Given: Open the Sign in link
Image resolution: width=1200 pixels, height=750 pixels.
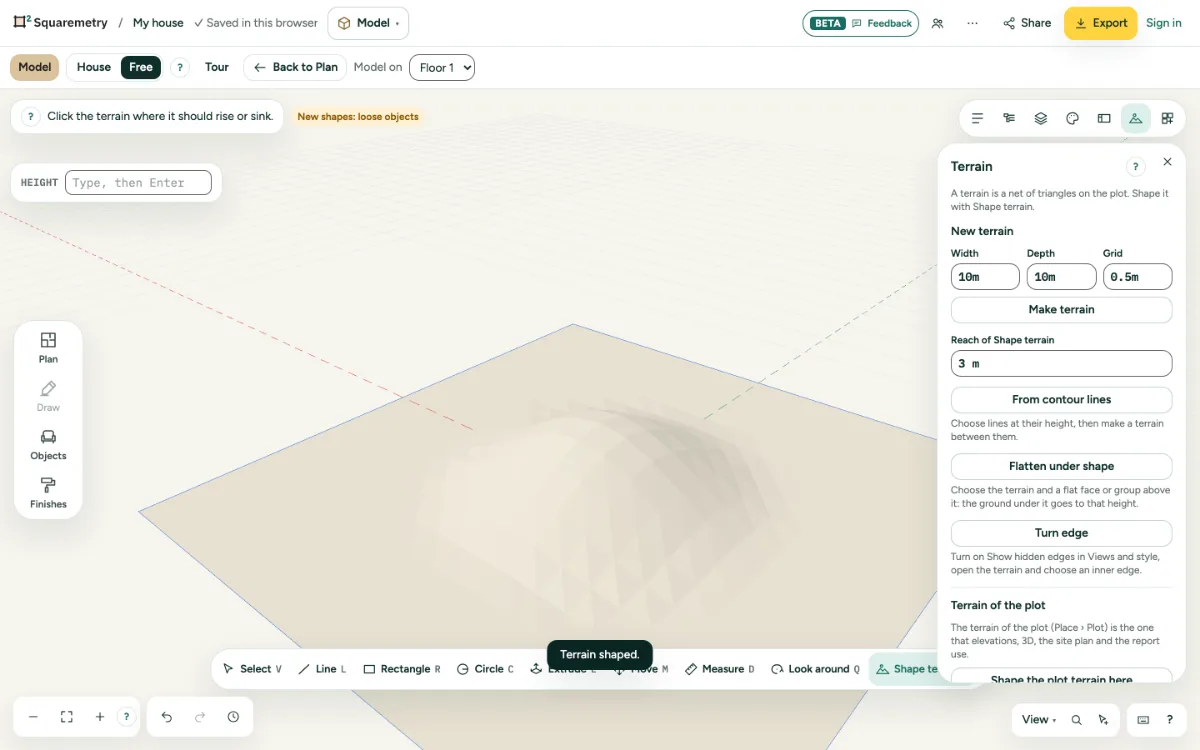Looking at the screenshot, I should (x=1164, y=23).
